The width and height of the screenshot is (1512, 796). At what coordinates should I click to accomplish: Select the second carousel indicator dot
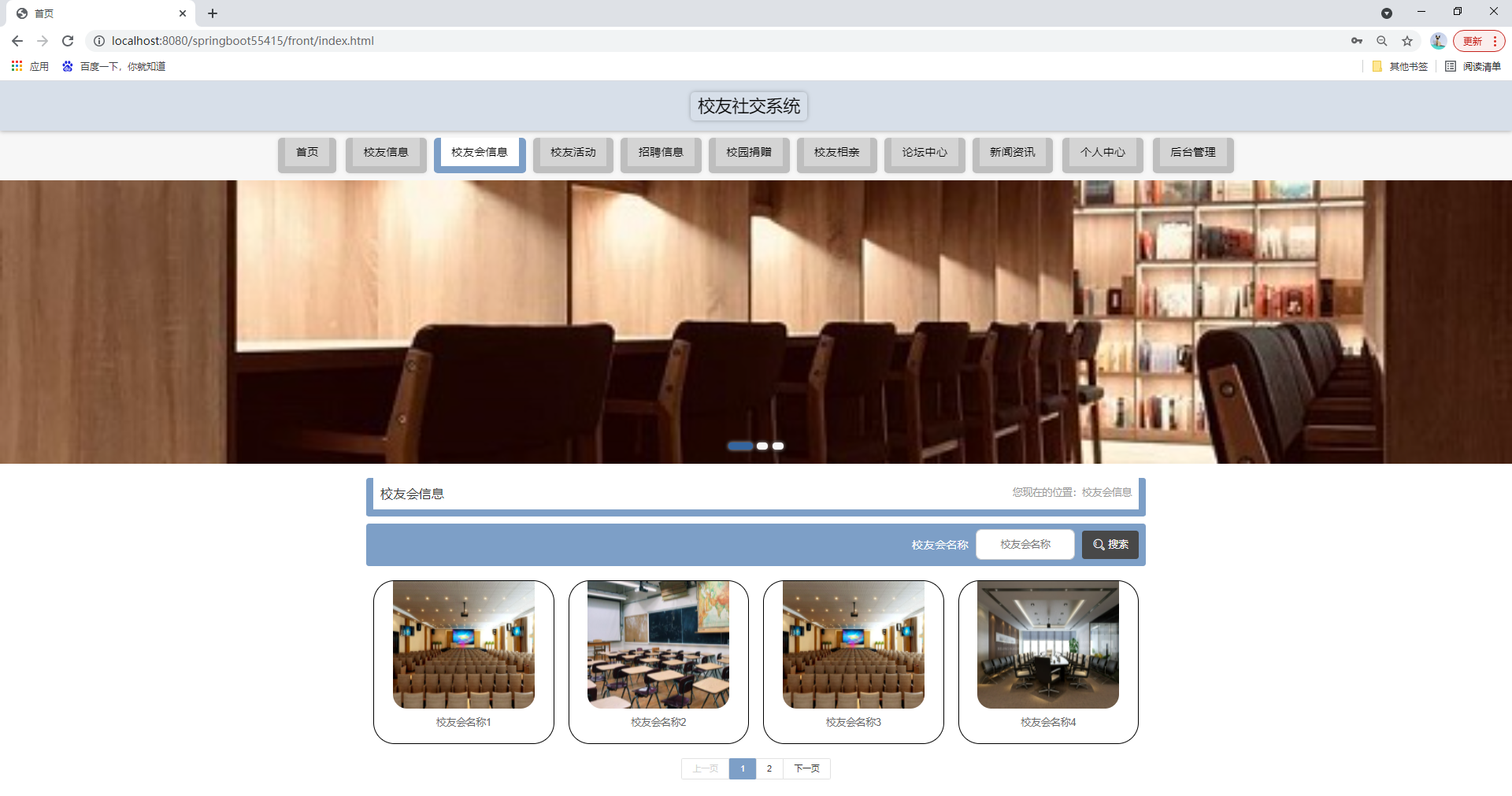coord(762,446)
